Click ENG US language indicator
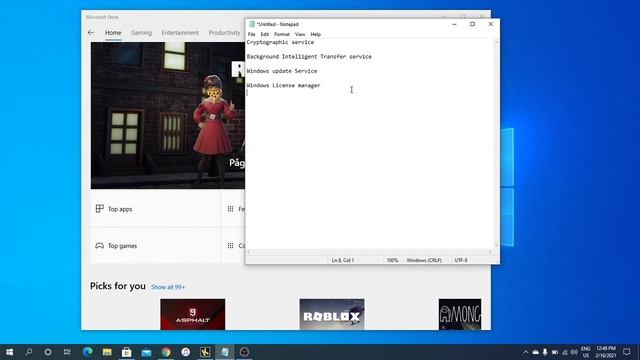 click(586, 352)
